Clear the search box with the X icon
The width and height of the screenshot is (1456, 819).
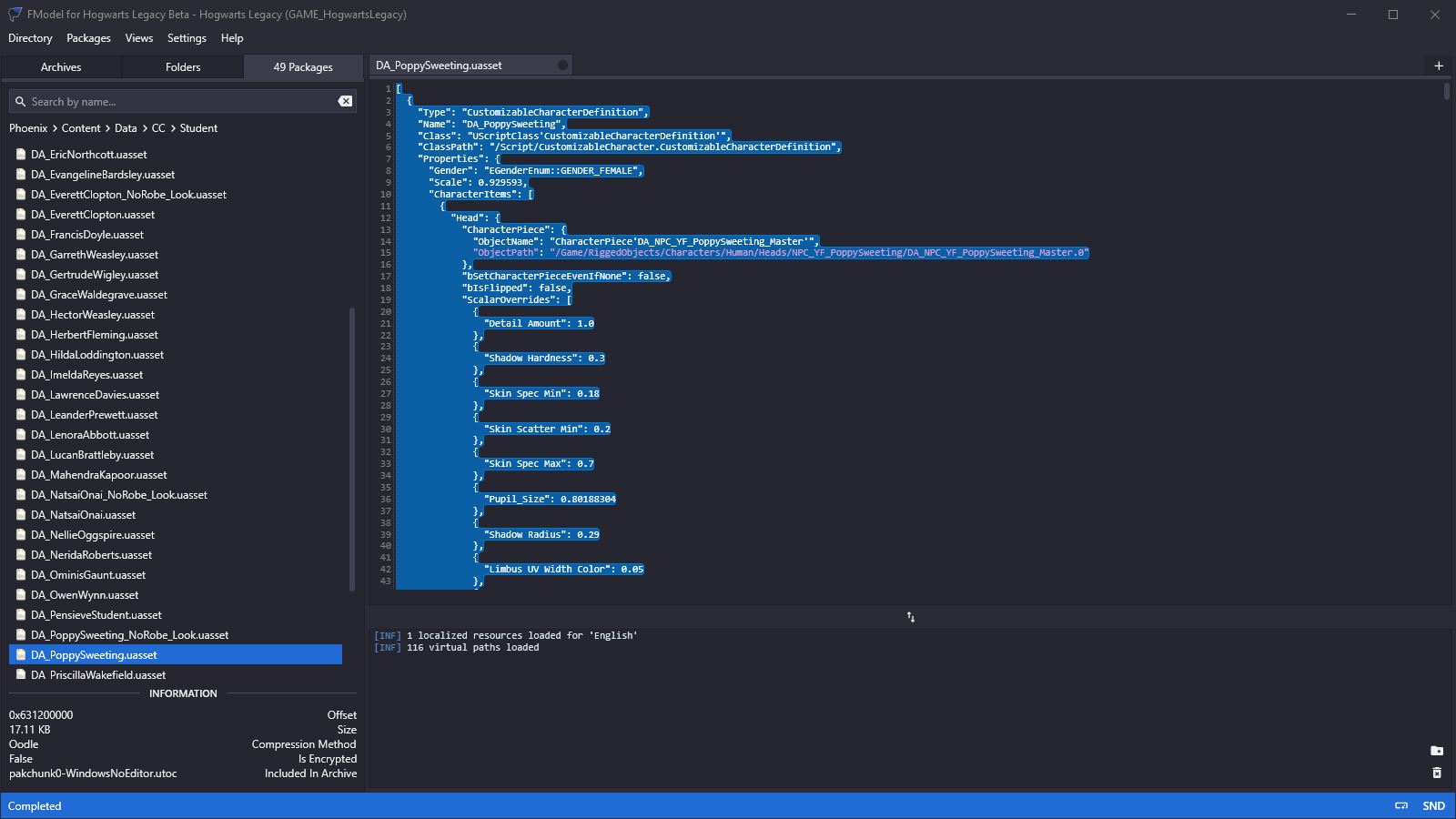point(345,101)
